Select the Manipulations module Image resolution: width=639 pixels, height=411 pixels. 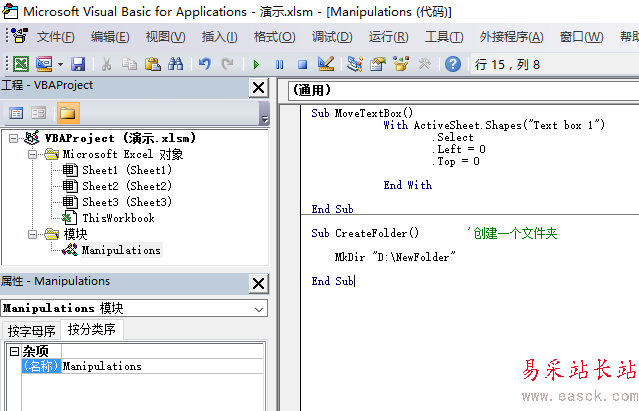[x=121, y=250]
